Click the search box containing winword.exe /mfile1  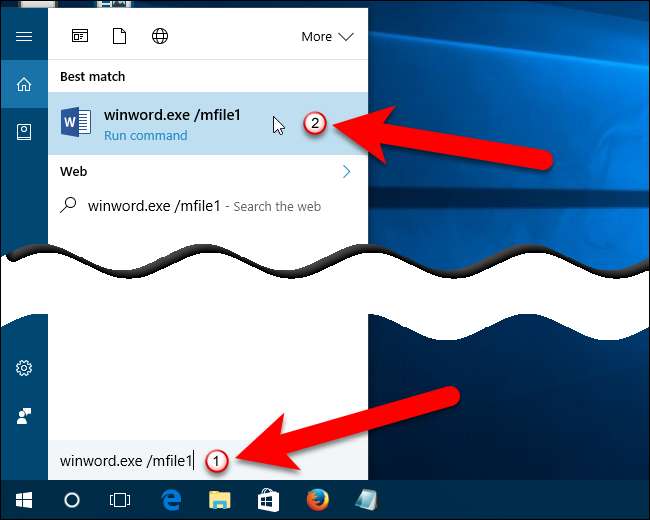click(208, 461)
